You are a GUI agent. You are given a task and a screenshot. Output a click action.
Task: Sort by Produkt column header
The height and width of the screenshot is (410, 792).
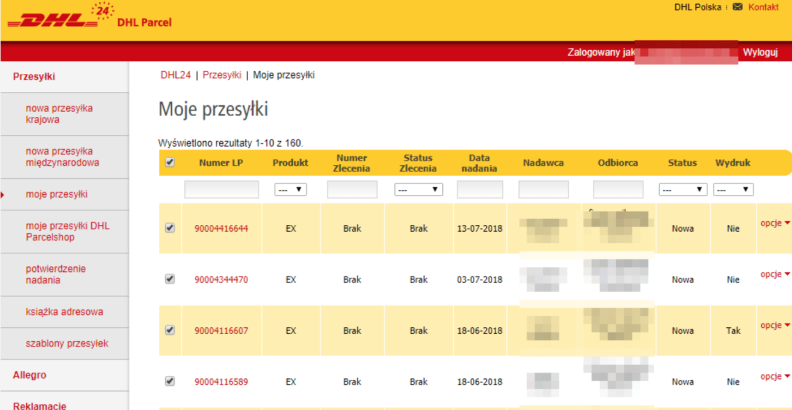tap(290, 163)
